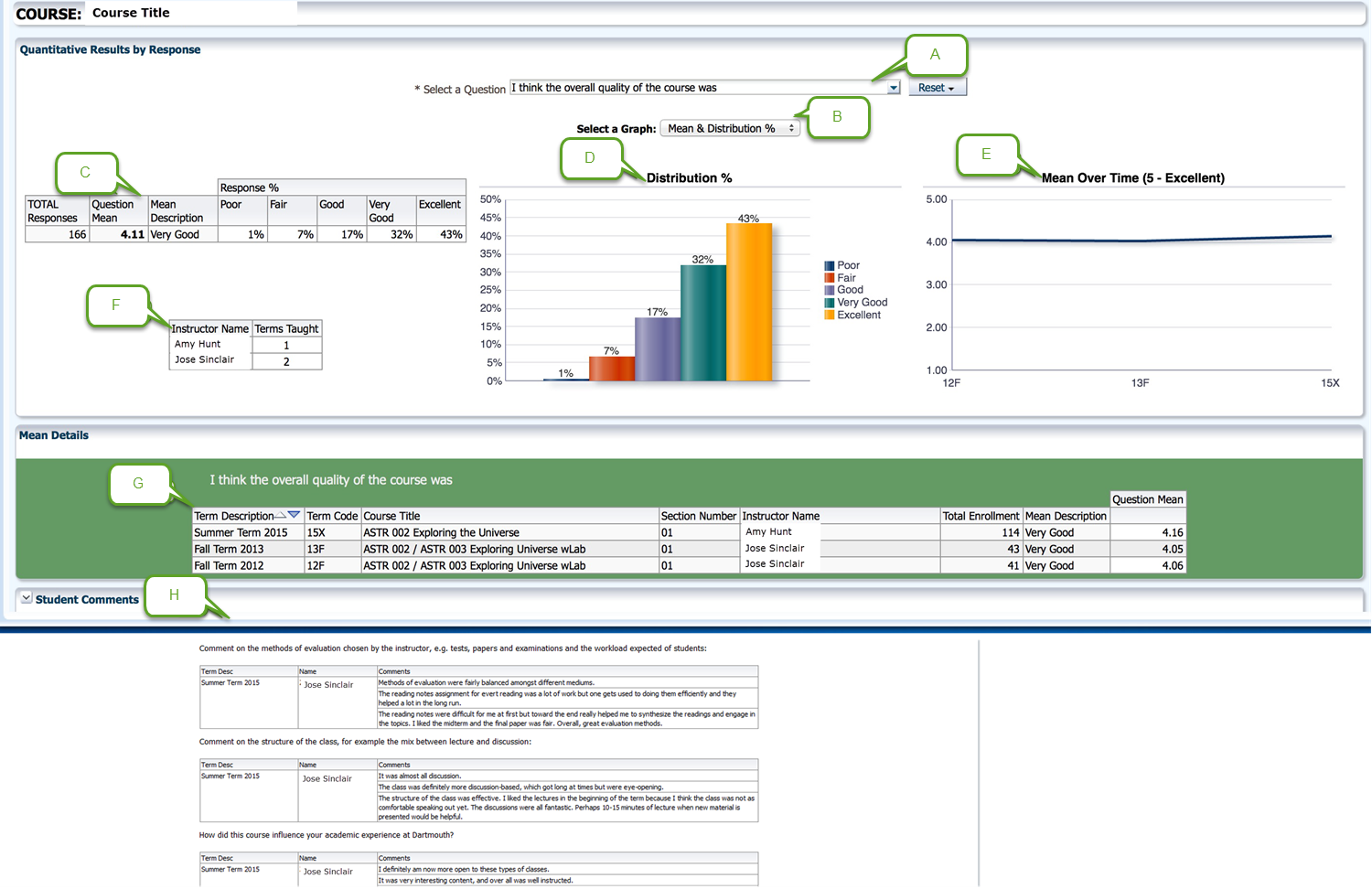Open the Select a Graph dropdown

(730, 129)
